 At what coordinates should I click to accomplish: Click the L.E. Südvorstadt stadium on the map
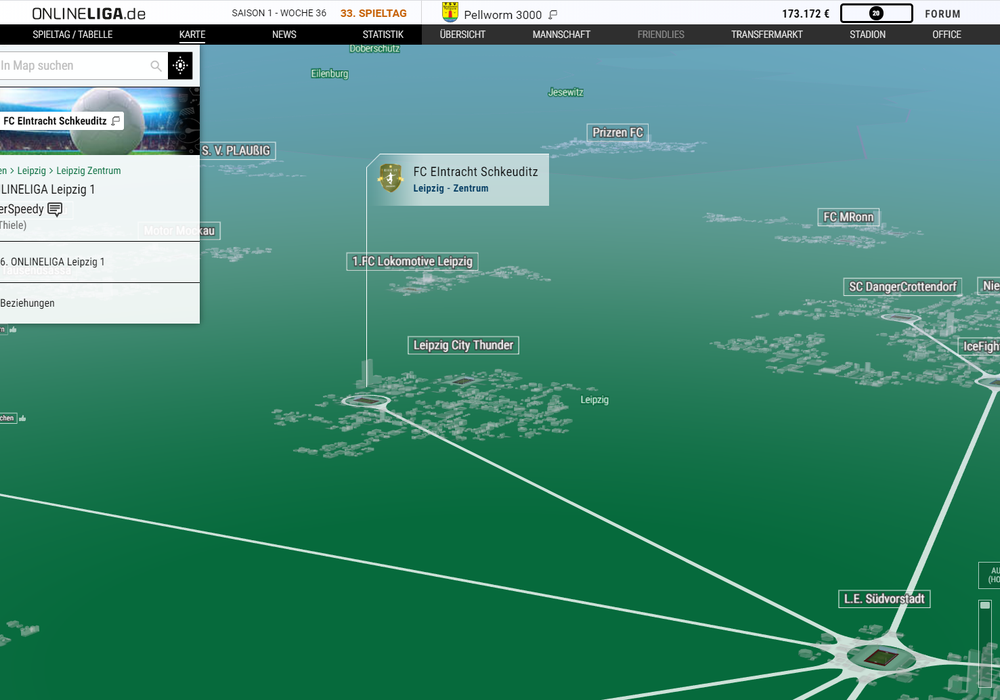coord(881,657)
